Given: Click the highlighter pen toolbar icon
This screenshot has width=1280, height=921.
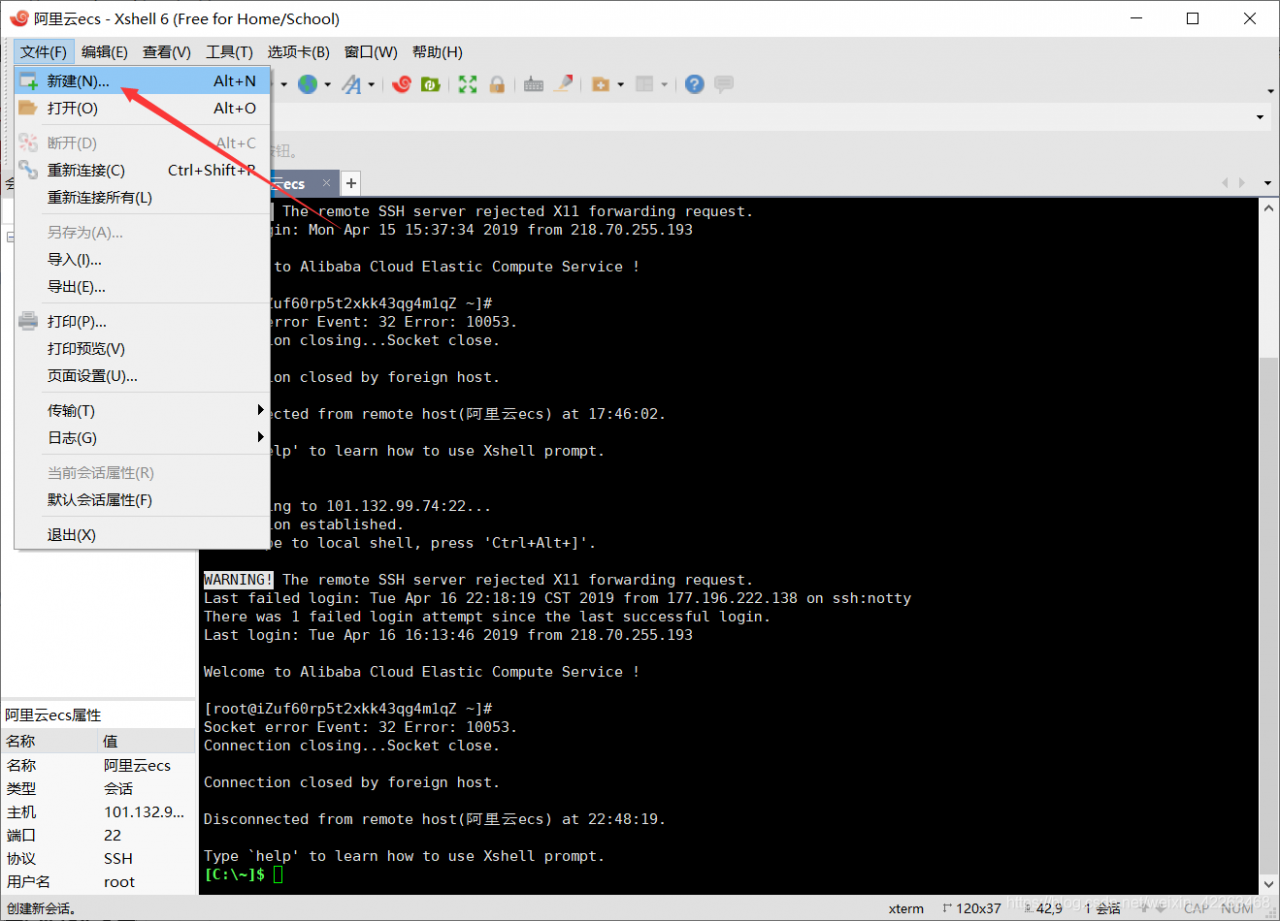Looking at the screenshot, I should point(563,85).
